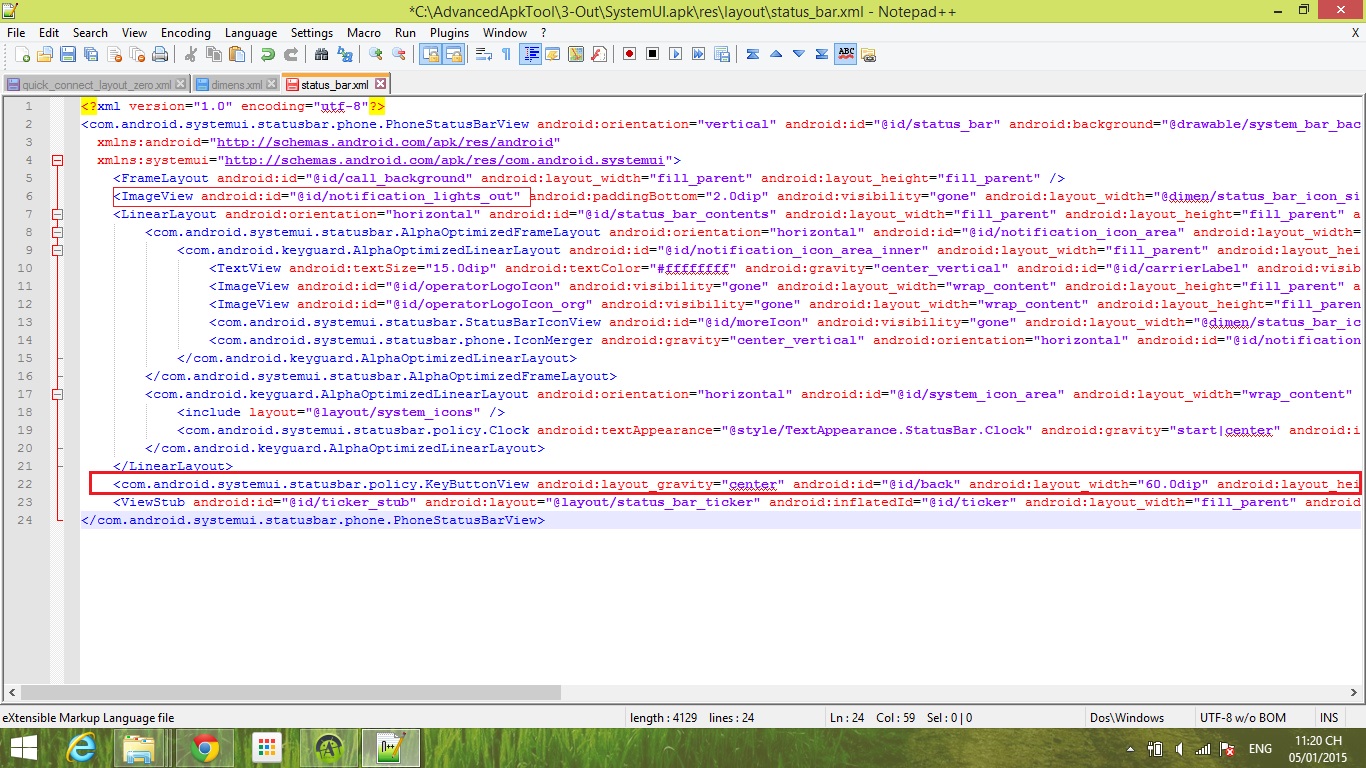Open the Function List panel icon
1366x768 pixels.
598,54
